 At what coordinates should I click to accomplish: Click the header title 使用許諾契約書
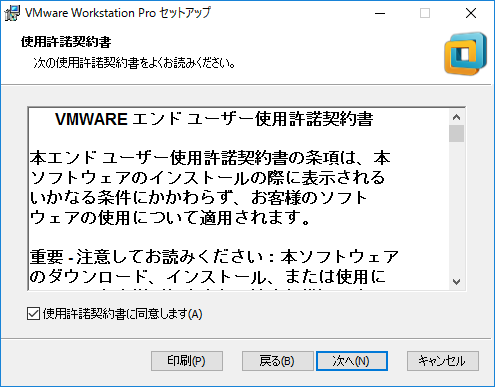point(66,42)
